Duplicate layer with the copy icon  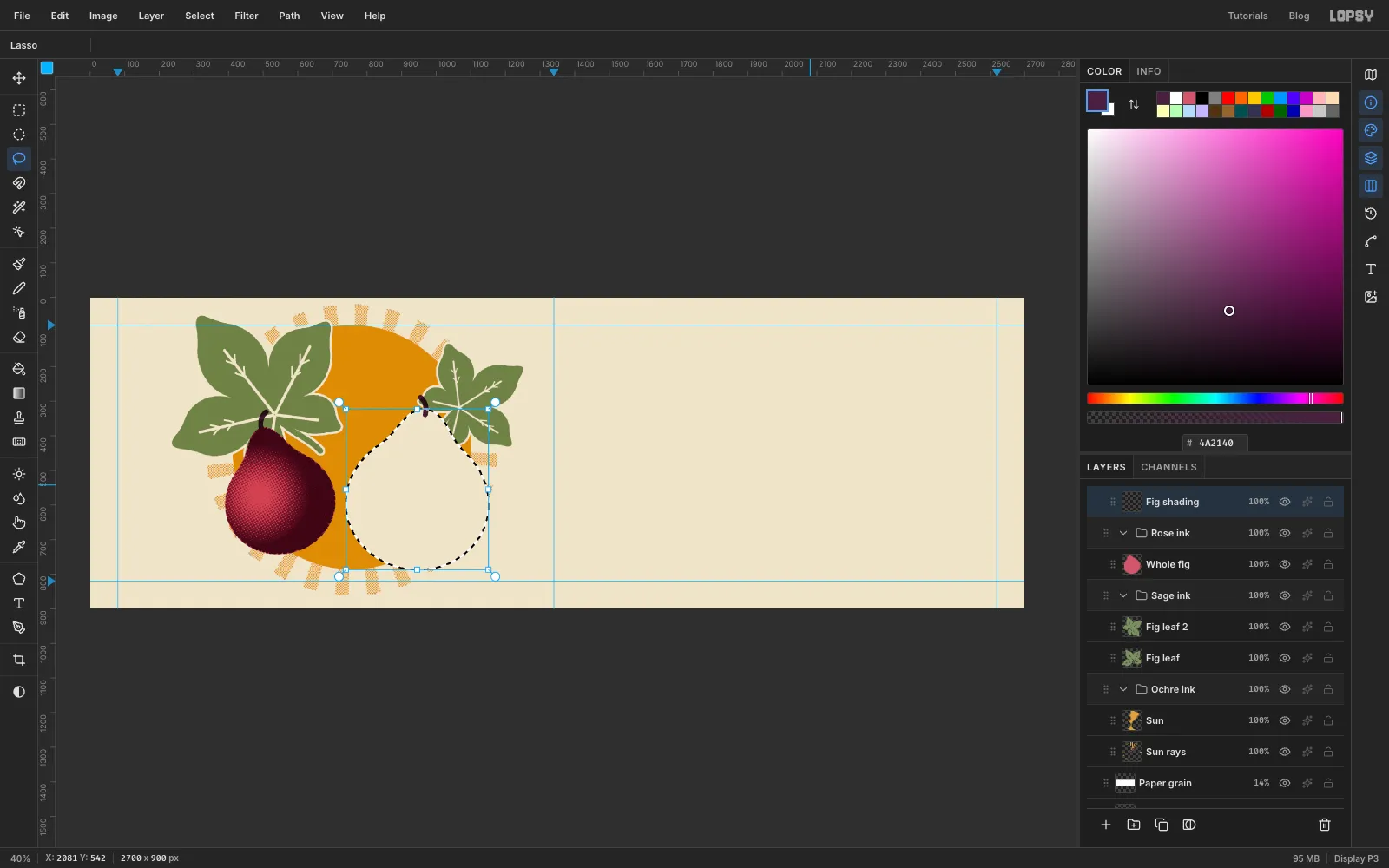(1162, 825)
